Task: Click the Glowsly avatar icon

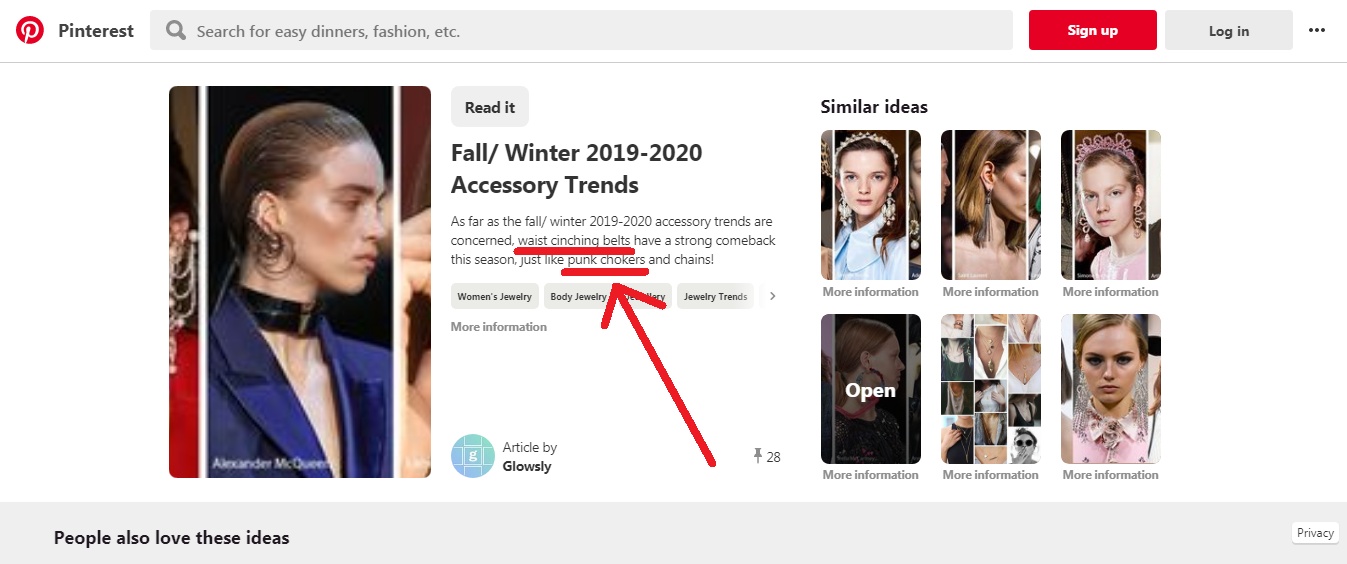Action: click(x=473, y=456)
